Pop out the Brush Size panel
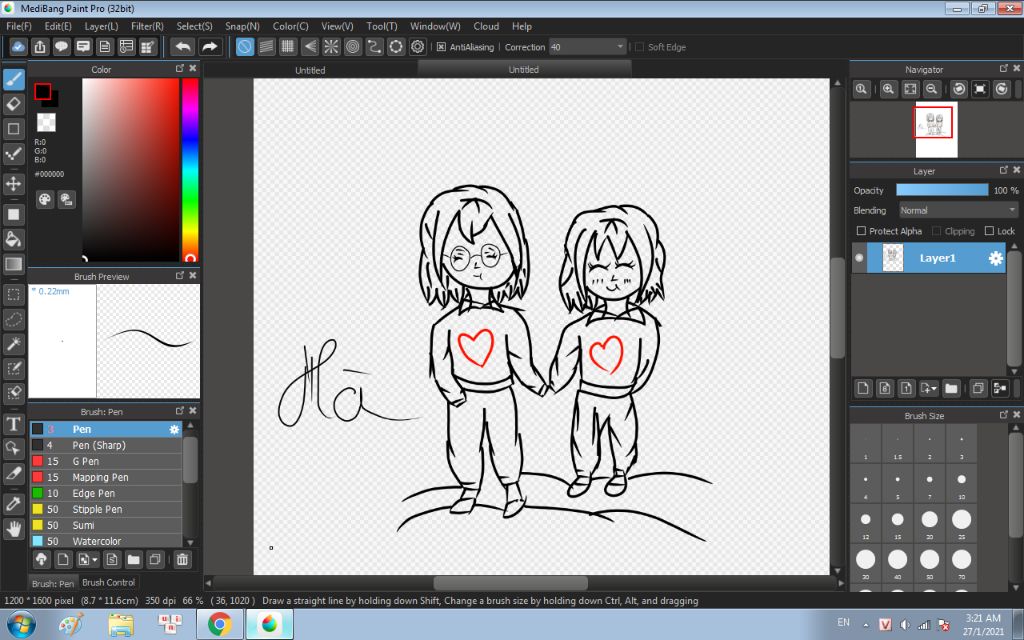Screen dimensions: 1024x640 click(1004, 415)
